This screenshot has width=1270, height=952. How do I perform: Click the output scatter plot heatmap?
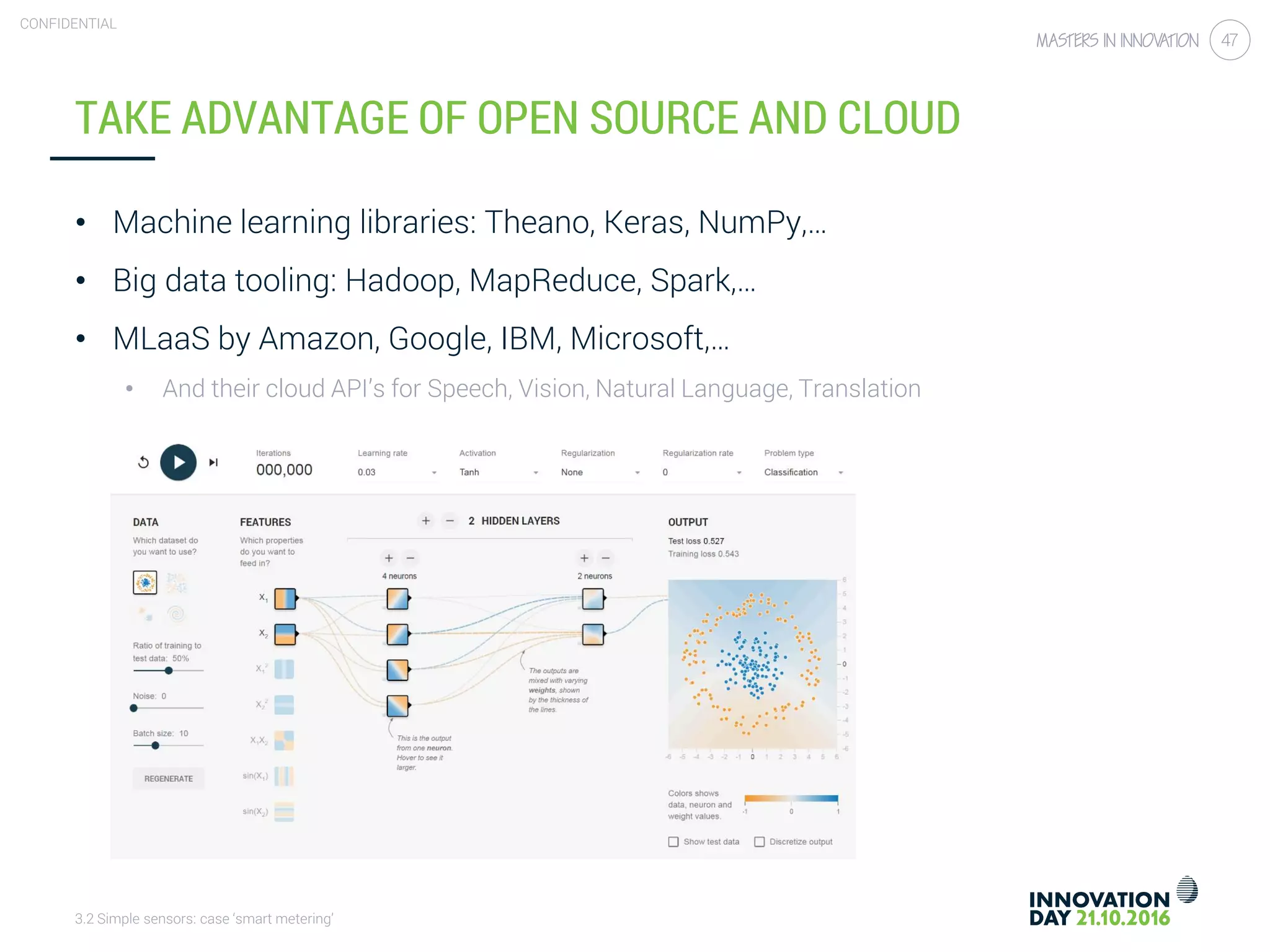pos(752,664)
